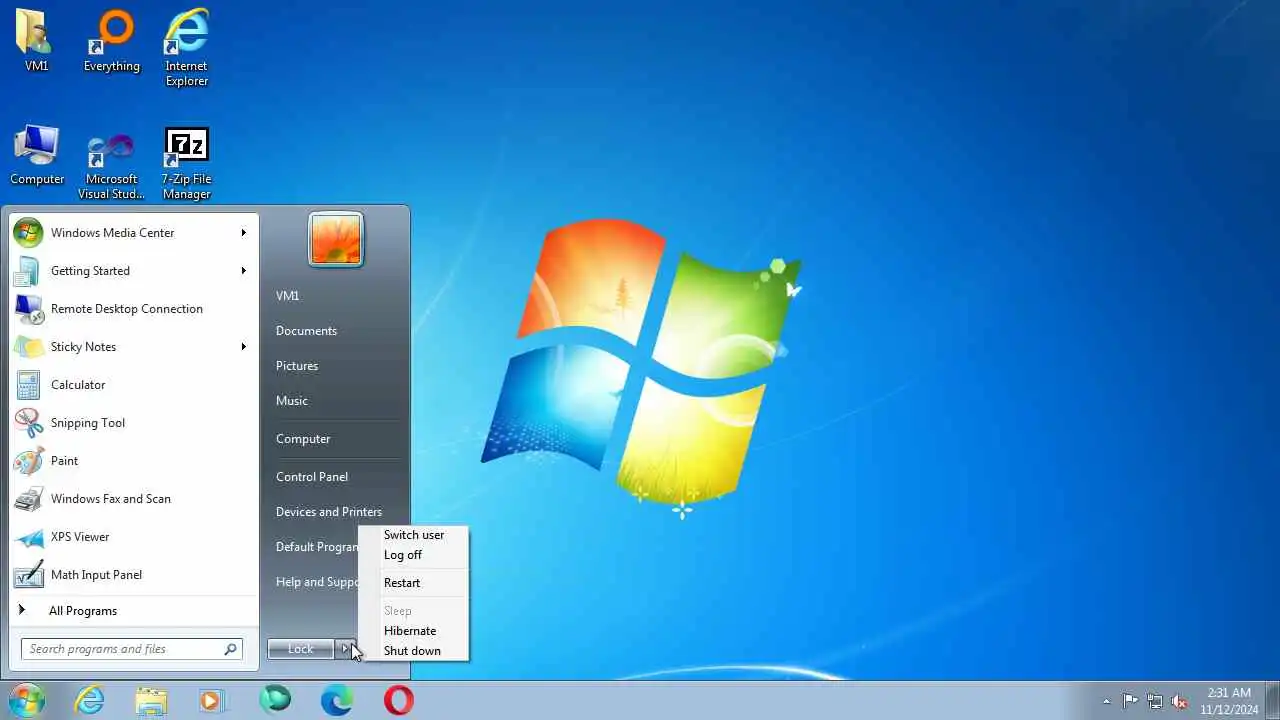Open the Action Center flag icon
This screenshot has width=1280, height=720.
[x=1130, y=701]
